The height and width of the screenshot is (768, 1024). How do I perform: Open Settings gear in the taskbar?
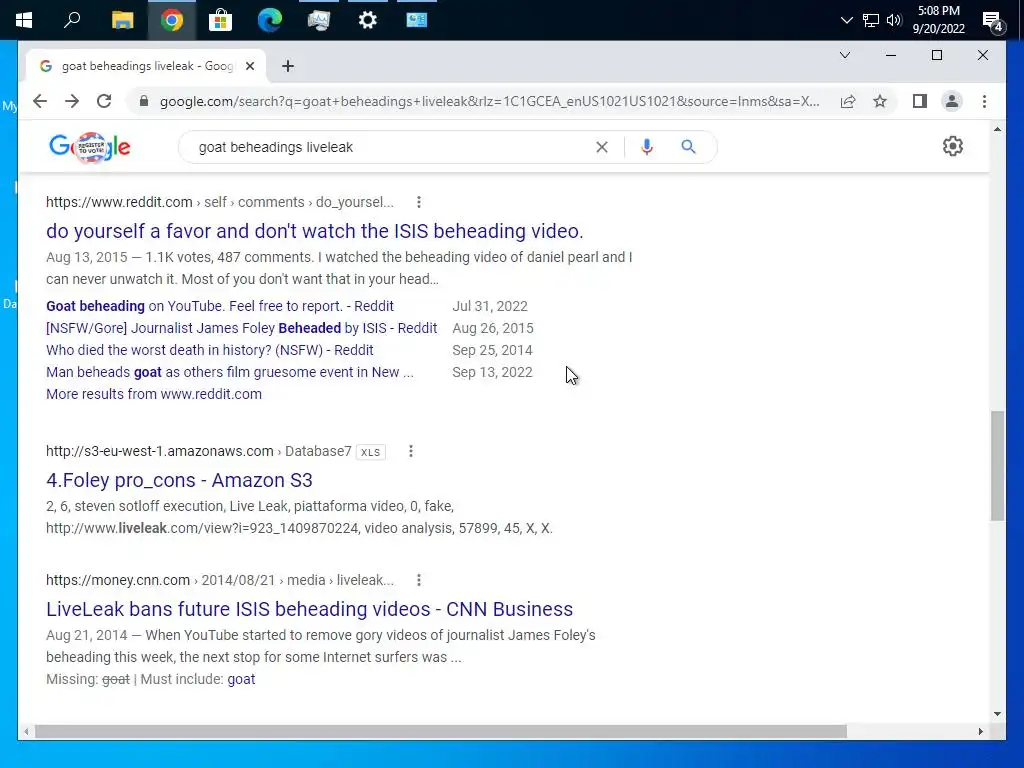[x=368, y=20]
